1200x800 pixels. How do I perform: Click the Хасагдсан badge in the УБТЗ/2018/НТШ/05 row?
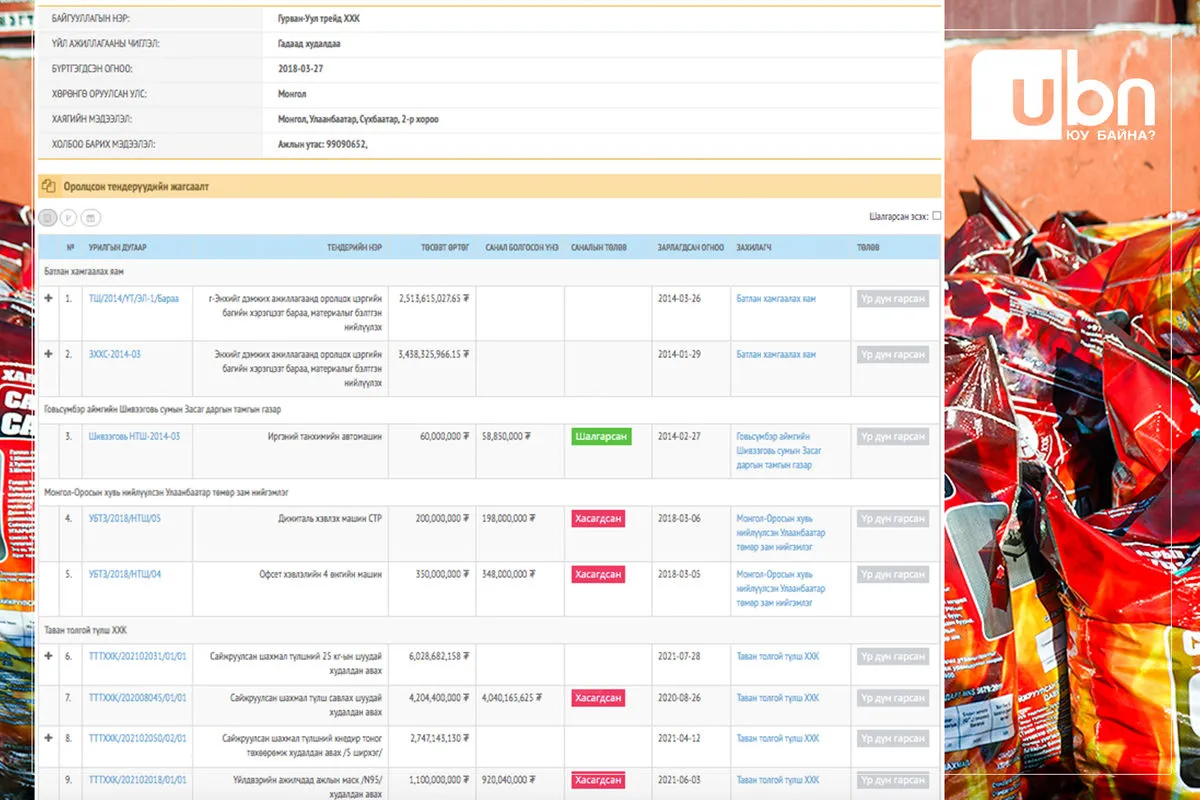coord(598,518)
